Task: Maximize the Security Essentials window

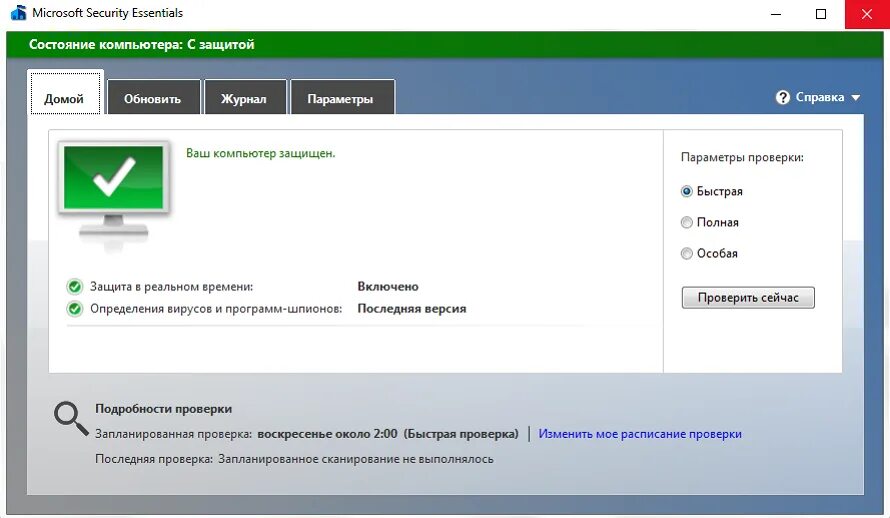Action: click(x=821, y=14)
